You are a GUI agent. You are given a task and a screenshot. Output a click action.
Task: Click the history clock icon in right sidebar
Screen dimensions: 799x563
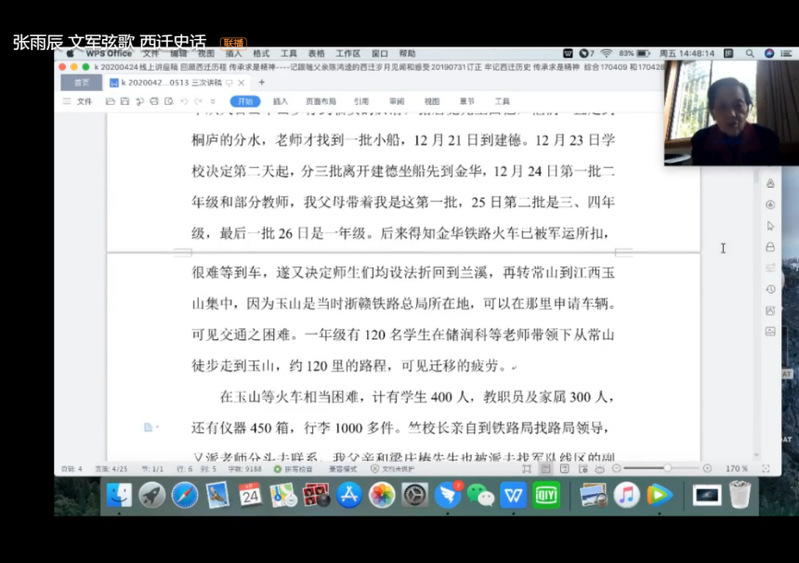point(770,289)
